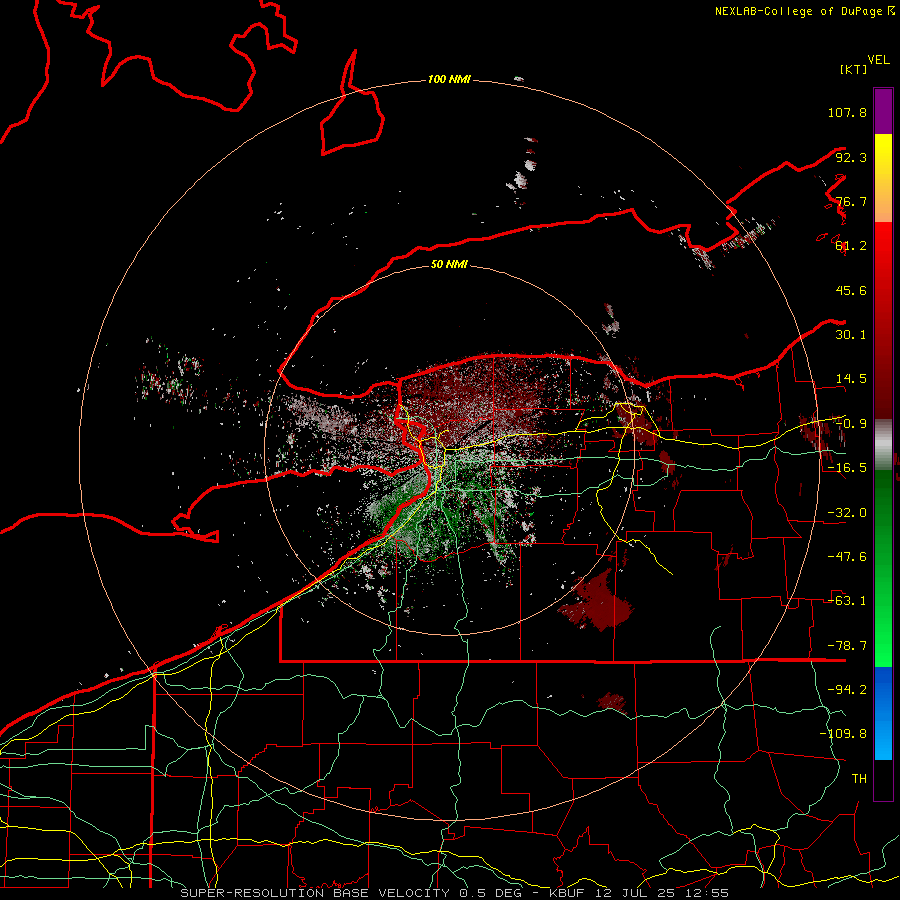Click the TH label on legend

point(859,779)
